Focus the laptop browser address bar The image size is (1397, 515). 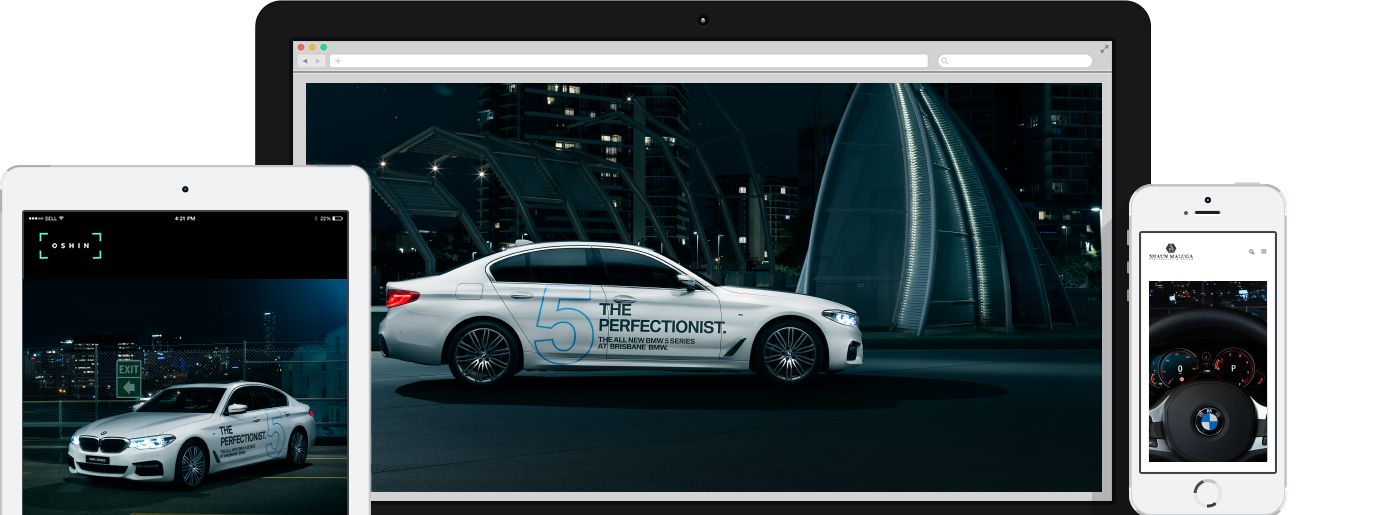pyautogui.click(x=629, y=61)
